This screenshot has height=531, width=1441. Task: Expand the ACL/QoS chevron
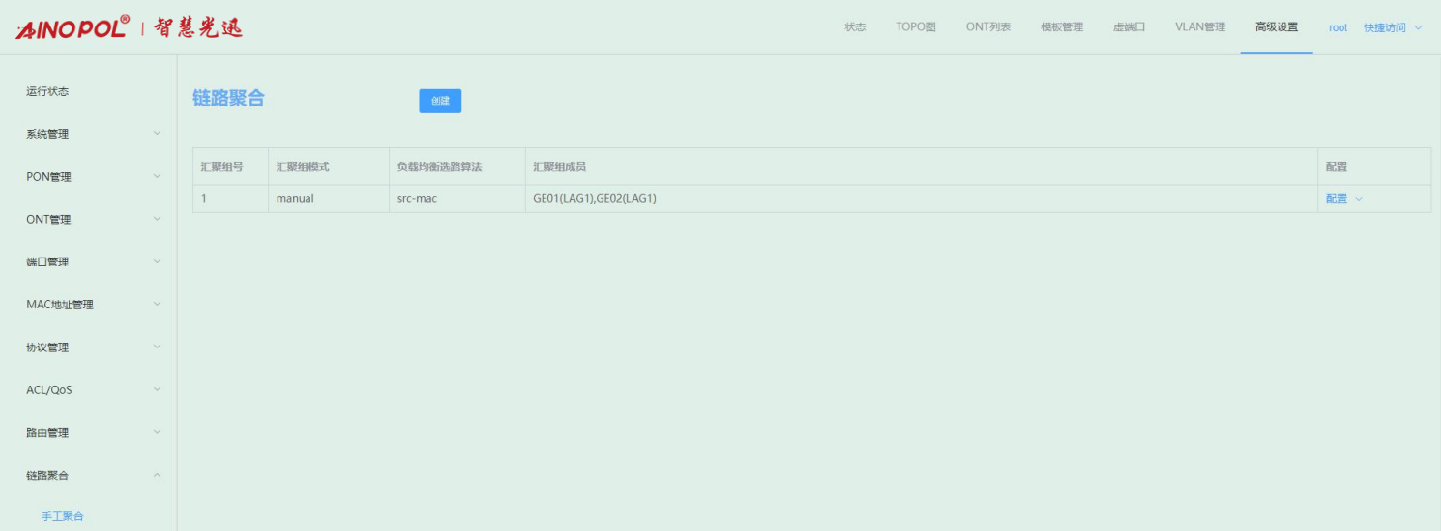coord(157,390)
